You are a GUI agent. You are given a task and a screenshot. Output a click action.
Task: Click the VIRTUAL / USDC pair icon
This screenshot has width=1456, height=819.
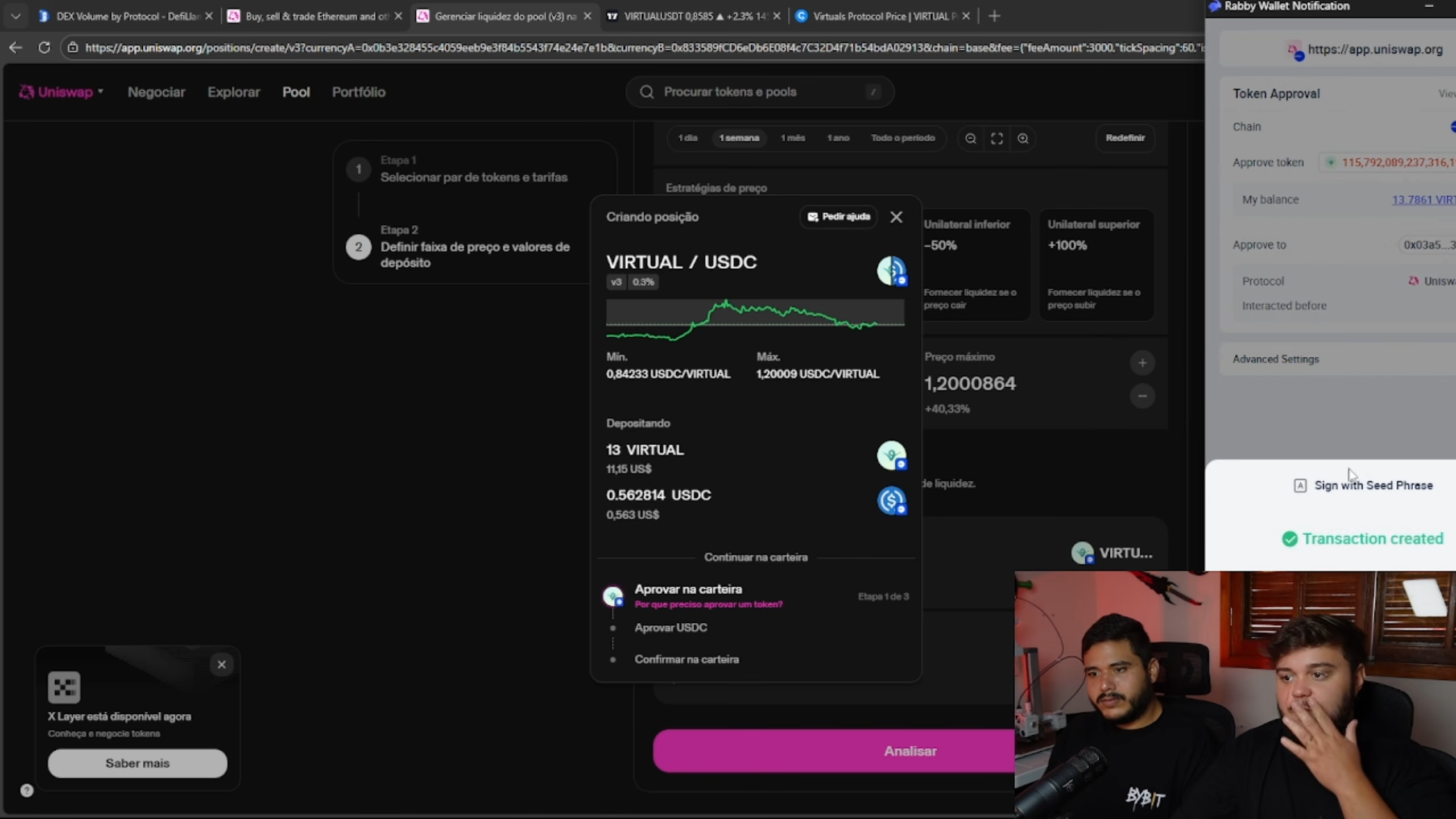point(891,271)
